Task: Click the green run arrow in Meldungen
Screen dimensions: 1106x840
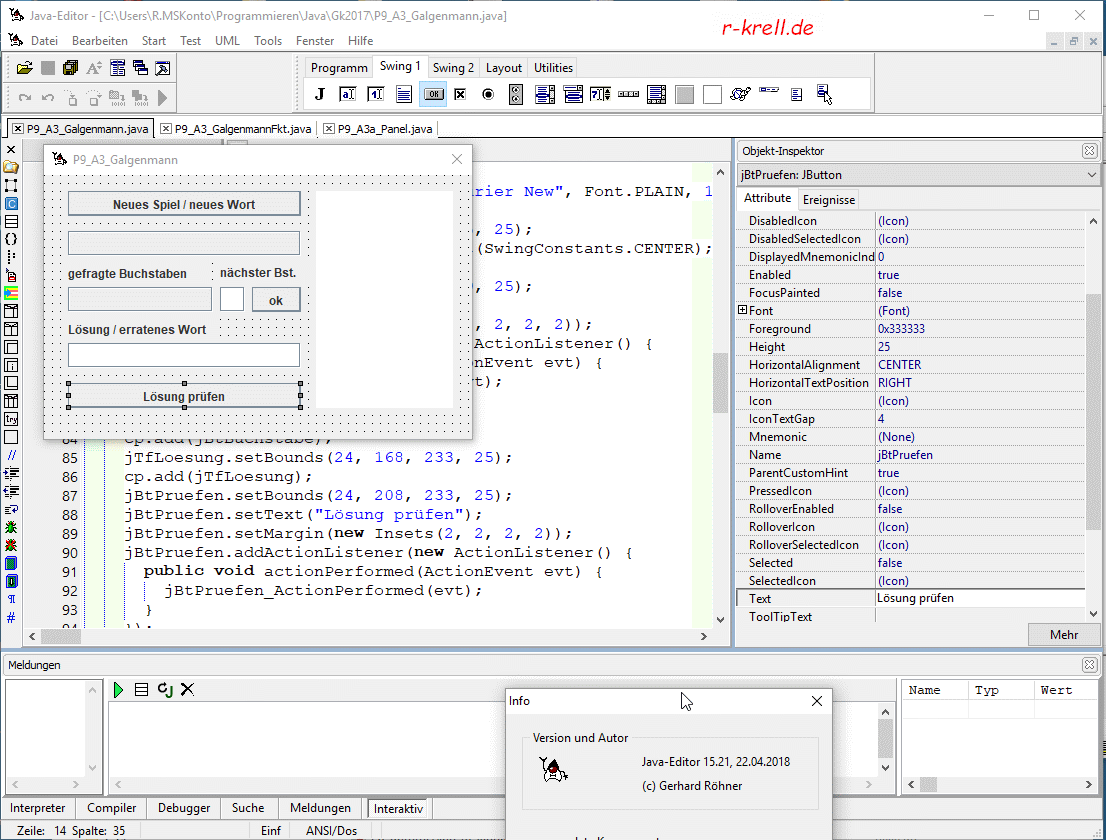Action: point(119,690)
